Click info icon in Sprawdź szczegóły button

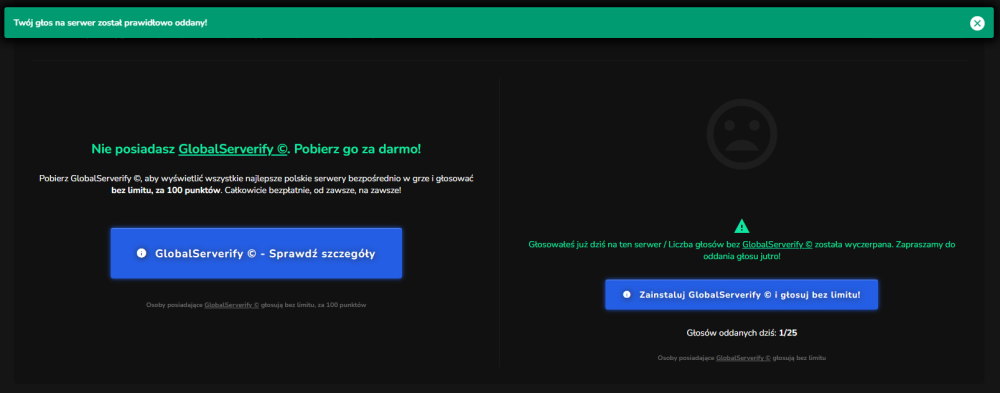tap(142, 253)
